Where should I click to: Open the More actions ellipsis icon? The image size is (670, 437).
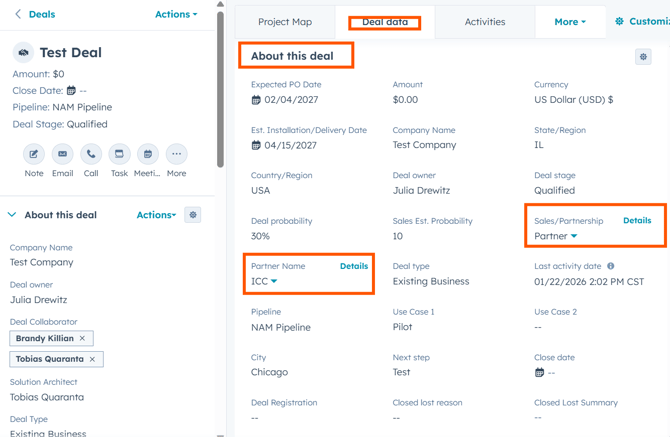[176, 154]
